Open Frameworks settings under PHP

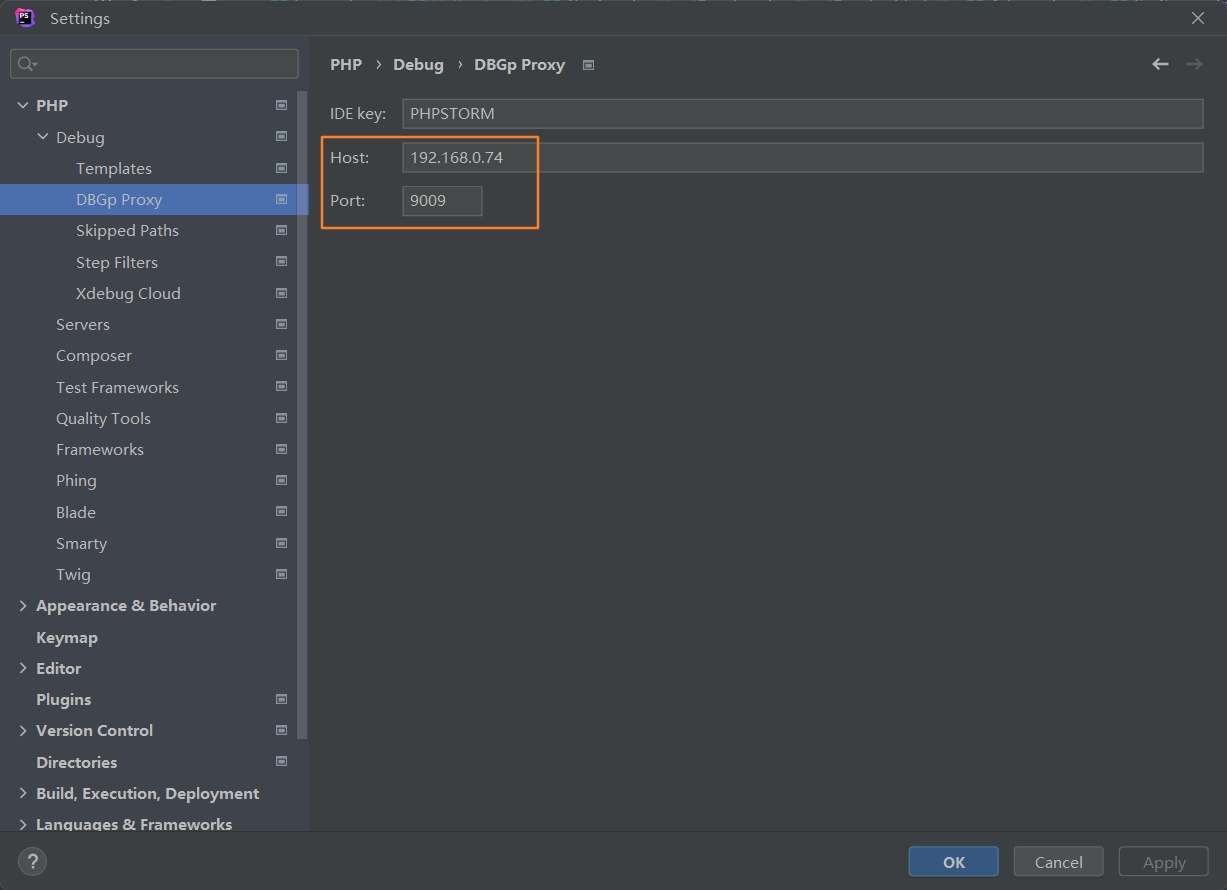100,449
